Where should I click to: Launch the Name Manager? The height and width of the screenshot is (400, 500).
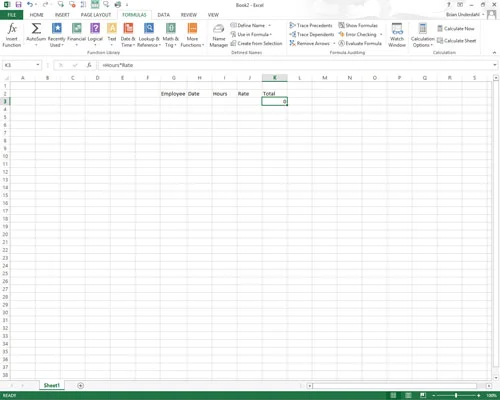tap(219, 35)
